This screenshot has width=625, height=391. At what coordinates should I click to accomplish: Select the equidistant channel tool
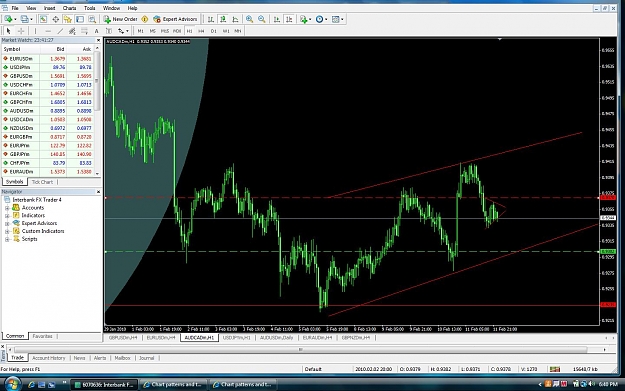tap(72, 31)
